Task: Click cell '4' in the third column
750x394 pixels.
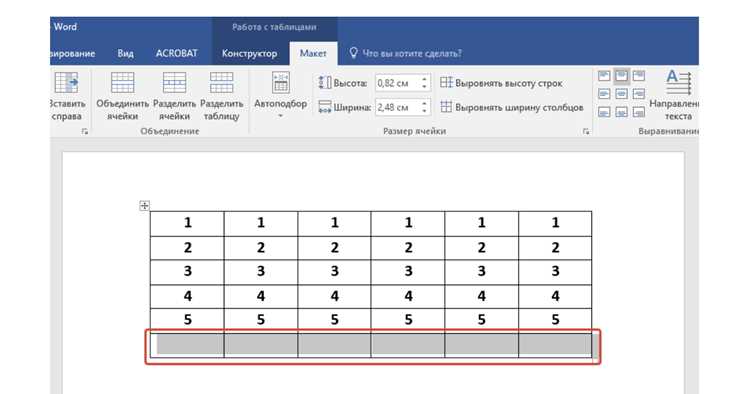Action: pyautogui.click(x=334, y=296)
